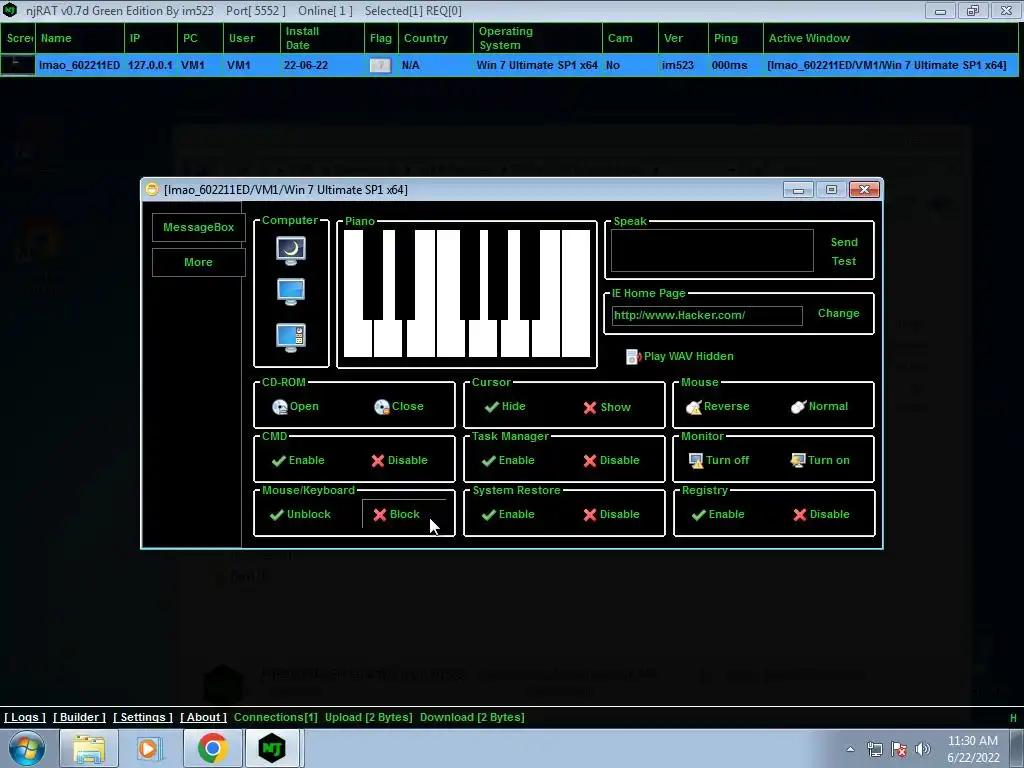Switch to the MessageBox tab

pos(199,227)
